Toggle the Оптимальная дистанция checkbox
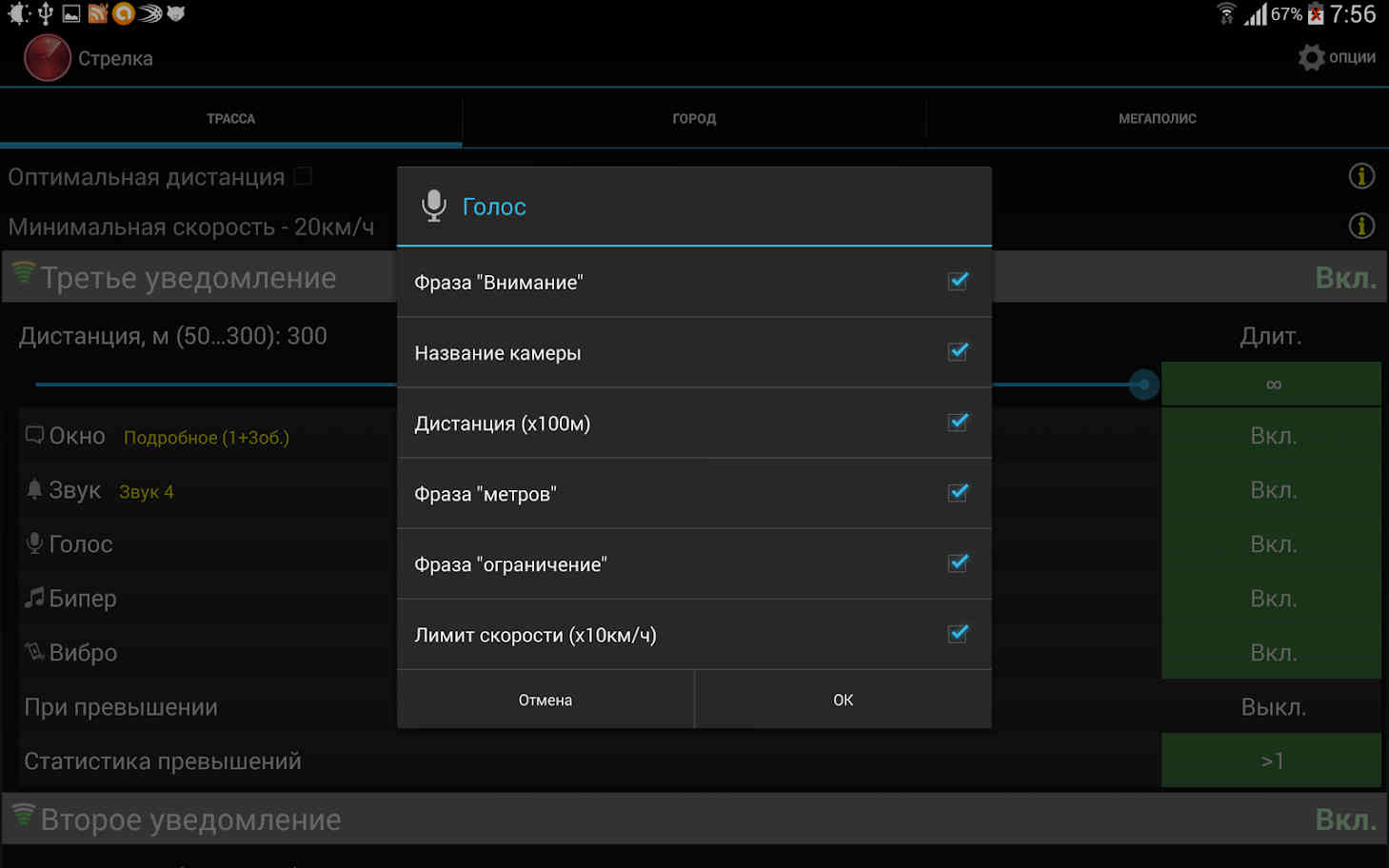The height and width of the screenshot is (868, 1389). (x=303, y=176)
